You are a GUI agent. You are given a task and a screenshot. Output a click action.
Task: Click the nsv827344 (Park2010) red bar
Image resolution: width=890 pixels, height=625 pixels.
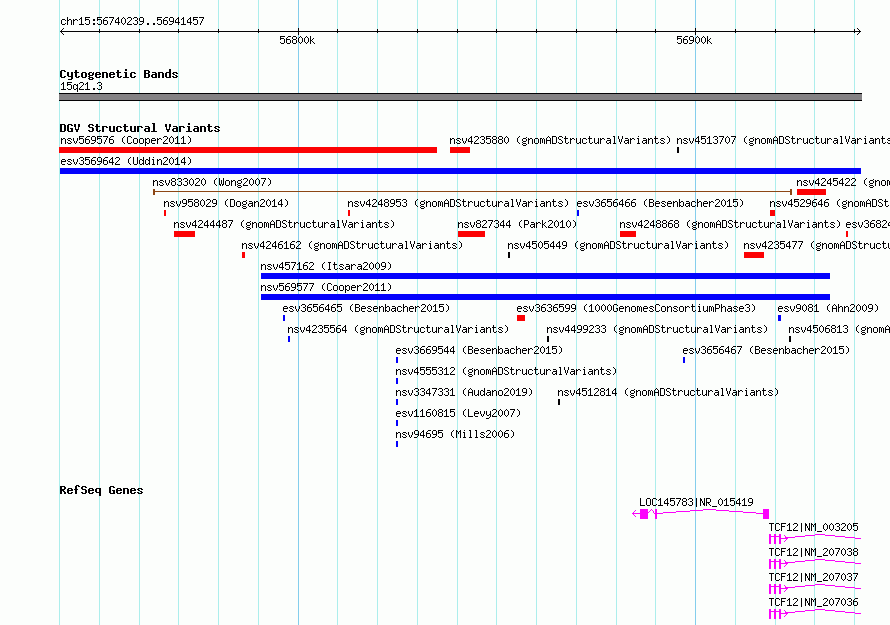point(471,234)
